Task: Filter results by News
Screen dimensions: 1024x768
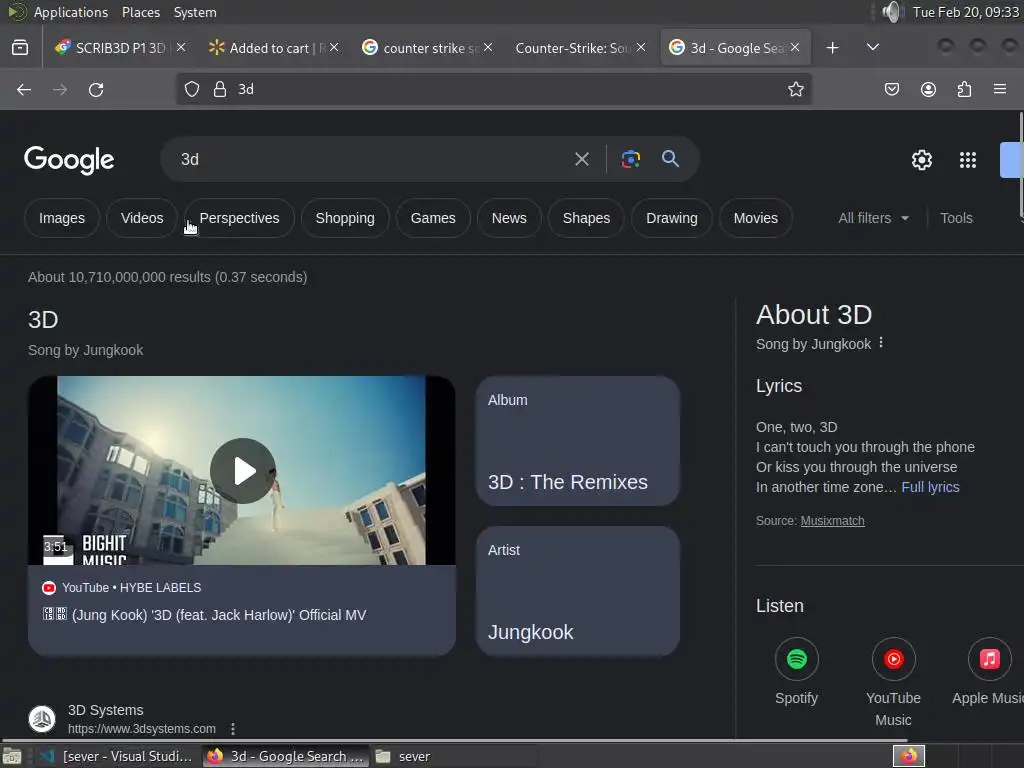Action: [509, 218]
